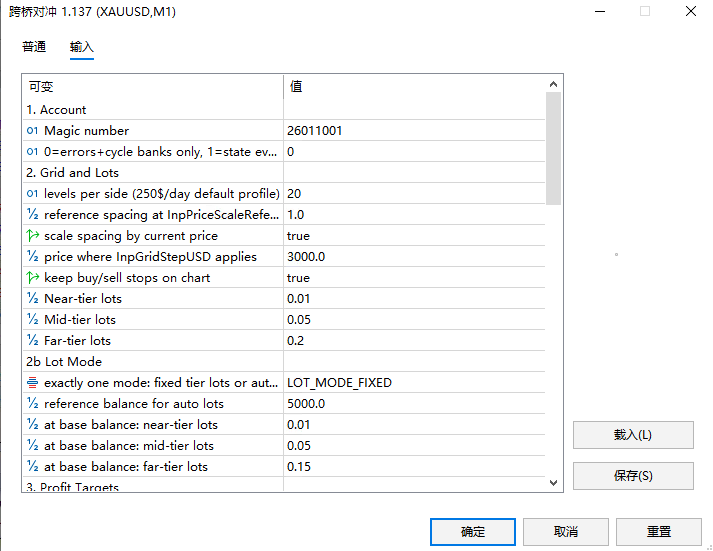Select the keep buy/sell stops on chart label
Image resolution: width=713 pixels, height=551 pixels.
pos(127,277)
